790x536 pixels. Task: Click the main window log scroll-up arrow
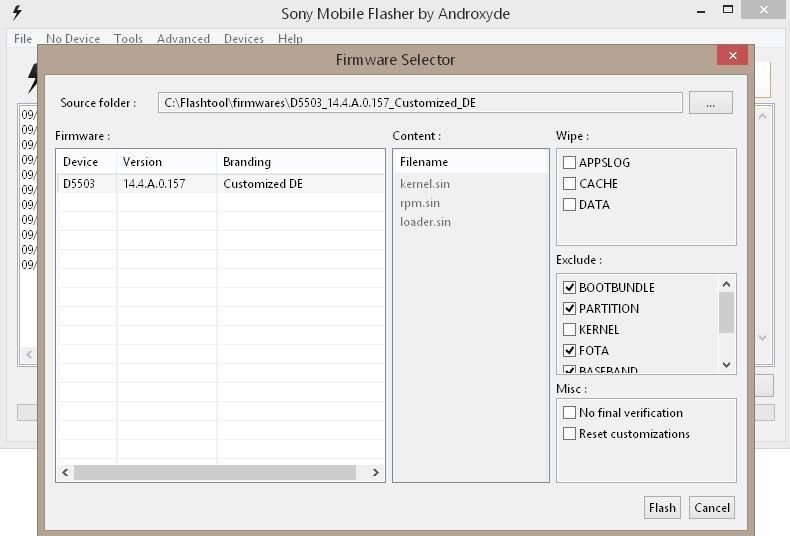point(762,116)
